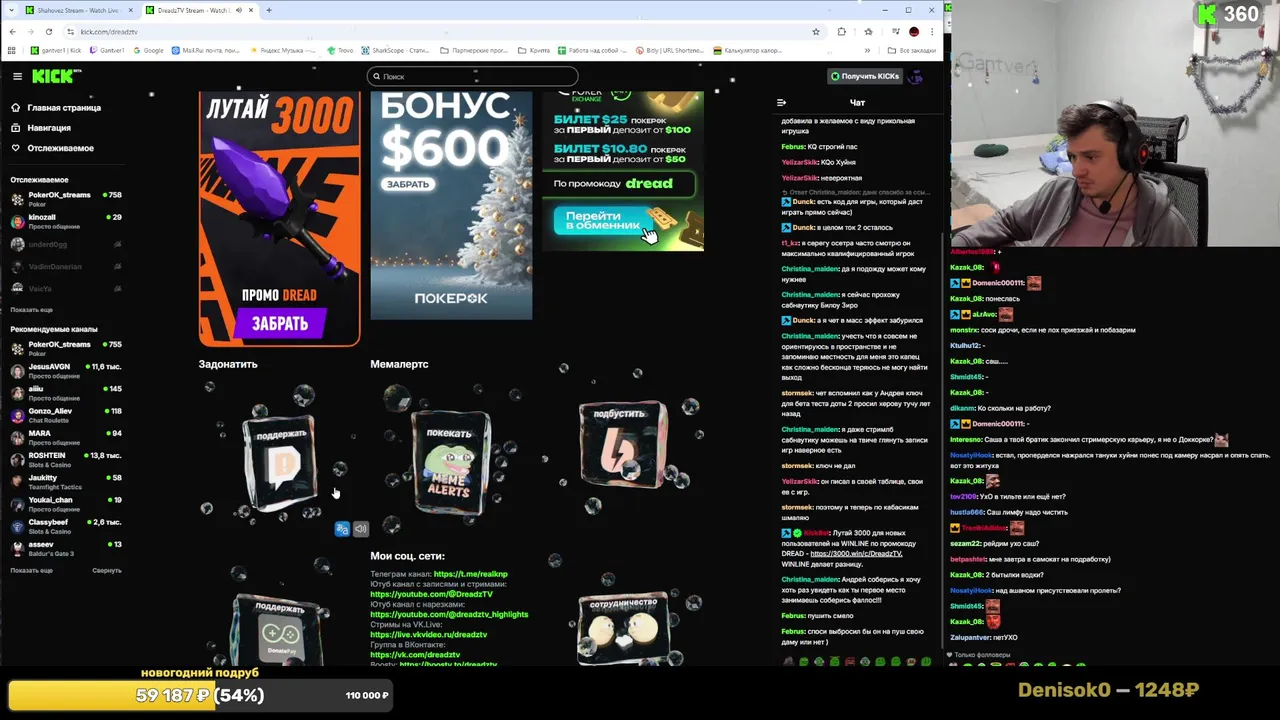
Task: Open the Крипта bookmark folder
Action: click(534, 50)
